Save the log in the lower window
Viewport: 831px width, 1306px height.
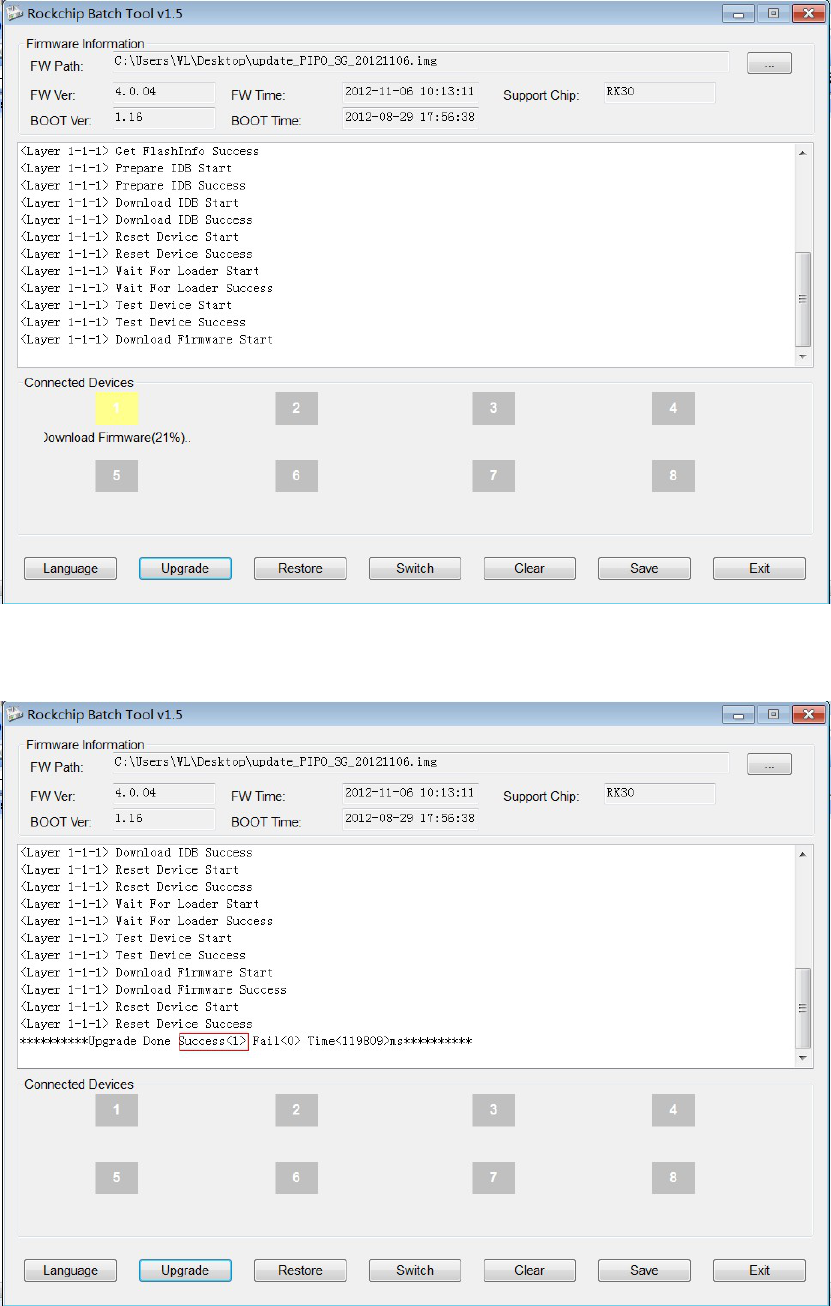644,1270
